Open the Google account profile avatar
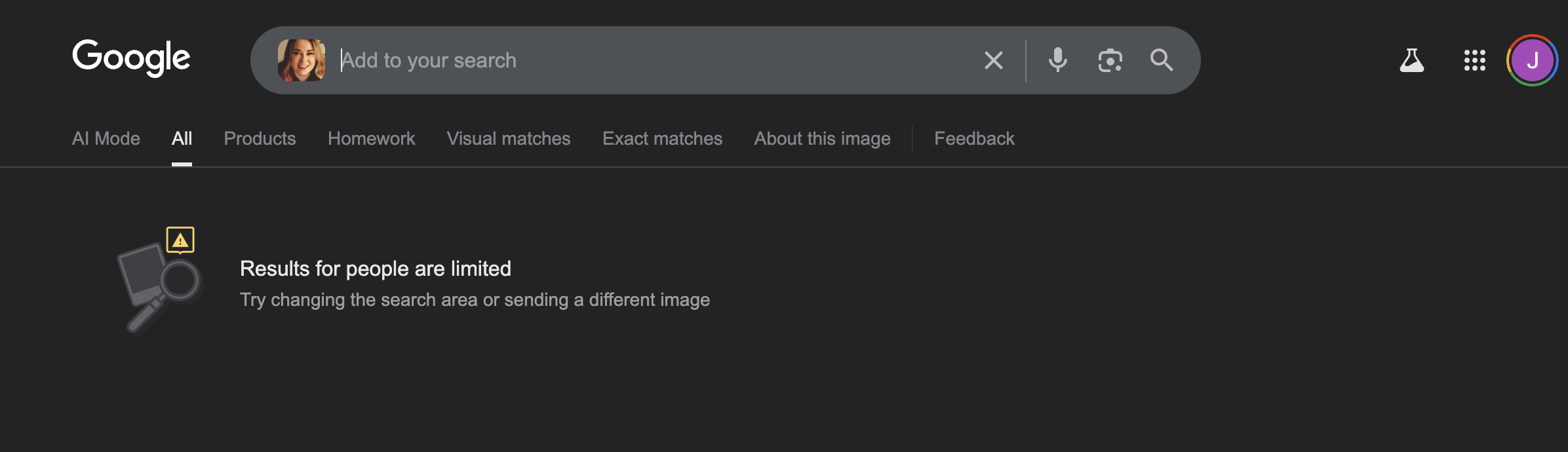The image size is (1568, 452). coord(1532,60)
